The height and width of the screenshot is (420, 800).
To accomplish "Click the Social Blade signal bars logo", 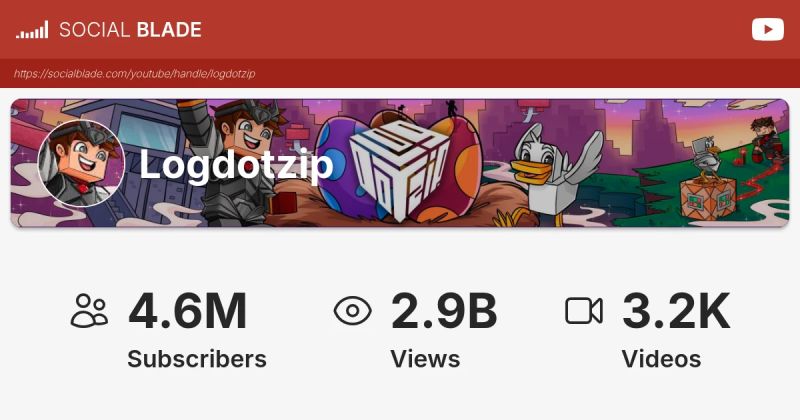I will 32,30.
